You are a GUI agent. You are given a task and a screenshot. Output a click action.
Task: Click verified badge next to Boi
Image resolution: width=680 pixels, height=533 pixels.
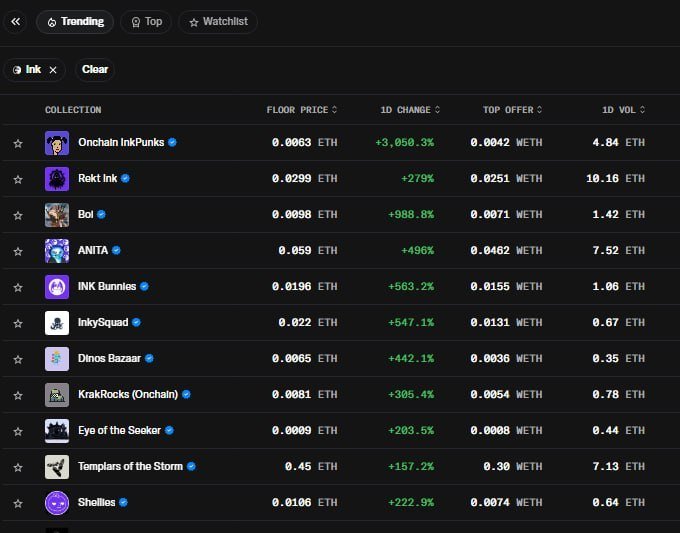click(x=101, y=214)
